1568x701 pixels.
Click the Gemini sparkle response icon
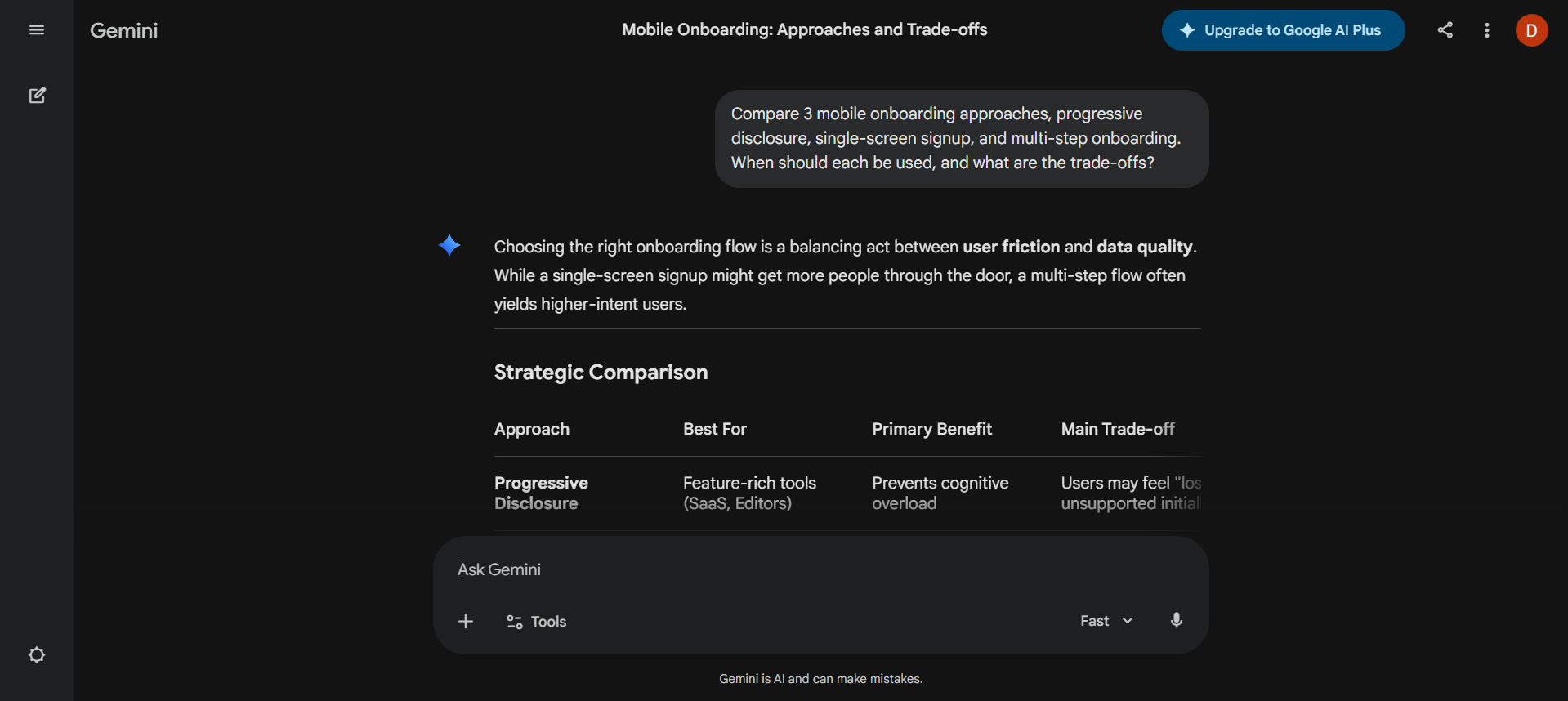tap(449, 245)
